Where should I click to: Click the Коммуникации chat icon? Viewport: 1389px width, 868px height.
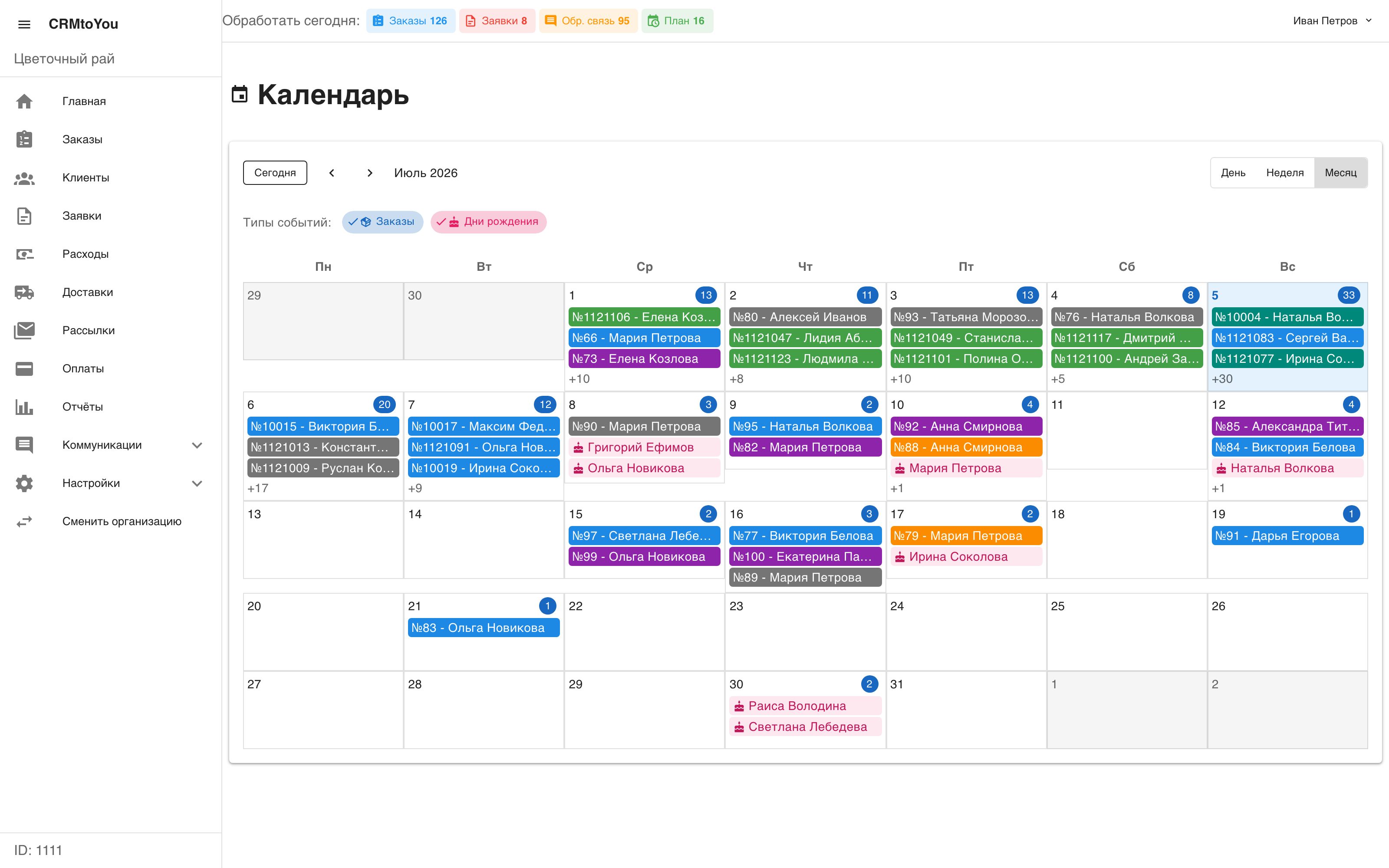click(24, 445)
